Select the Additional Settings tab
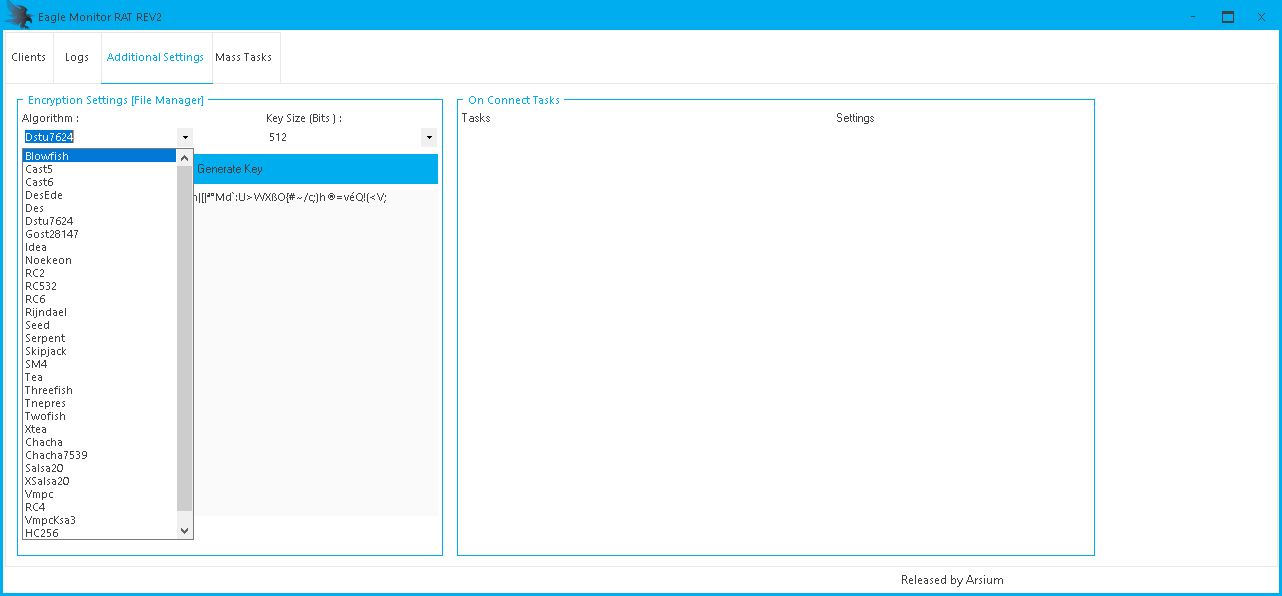The height and width of the screenshot is (596, 1282). tap(155, 58)
